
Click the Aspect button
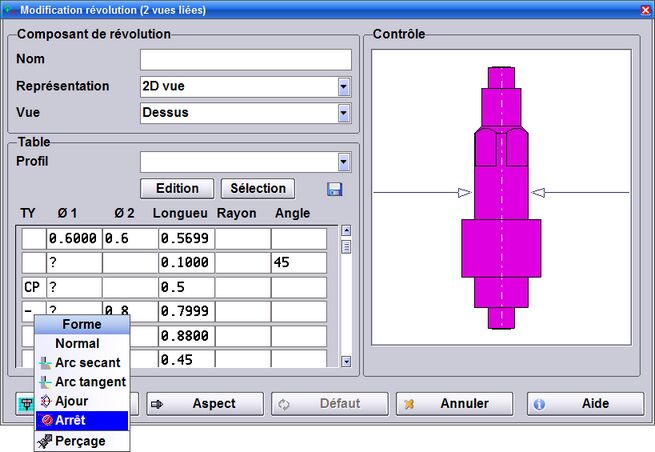tap(205, 404)
